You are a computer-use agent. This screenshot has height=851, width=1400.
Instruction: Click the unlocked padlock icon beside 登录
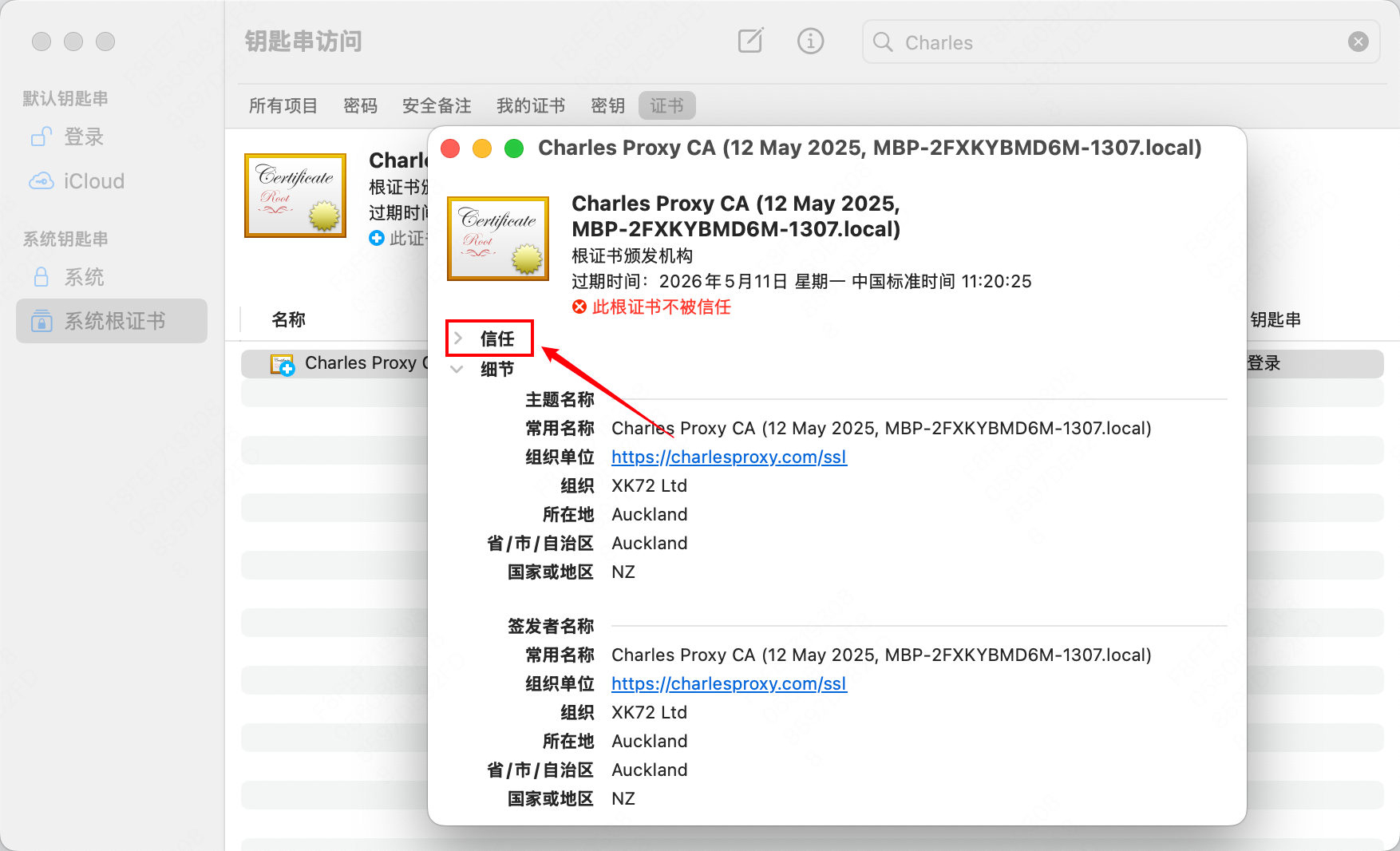click(42, 137)
